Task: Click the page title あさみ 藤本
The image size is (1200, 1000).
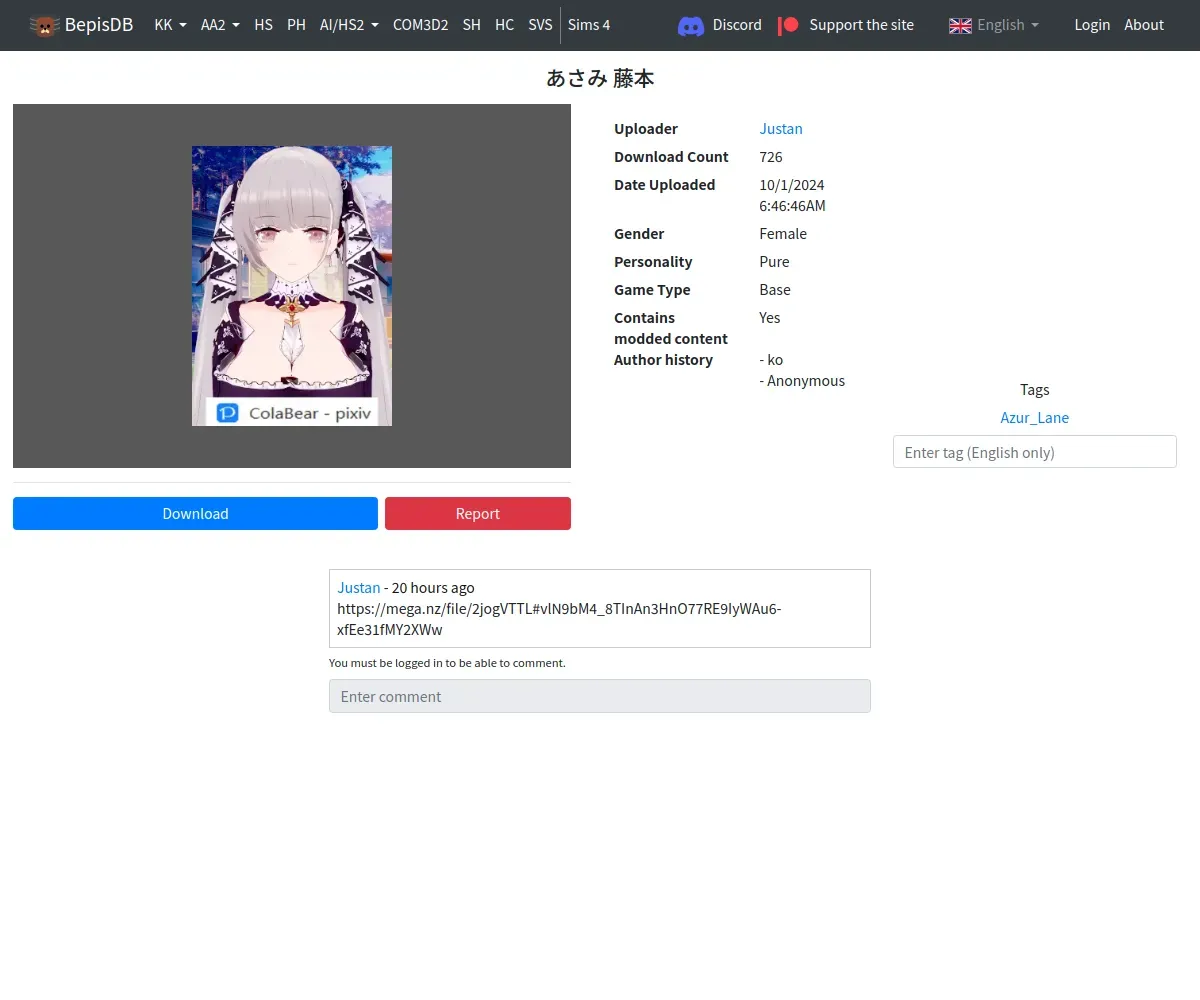Action: [600, 79]
